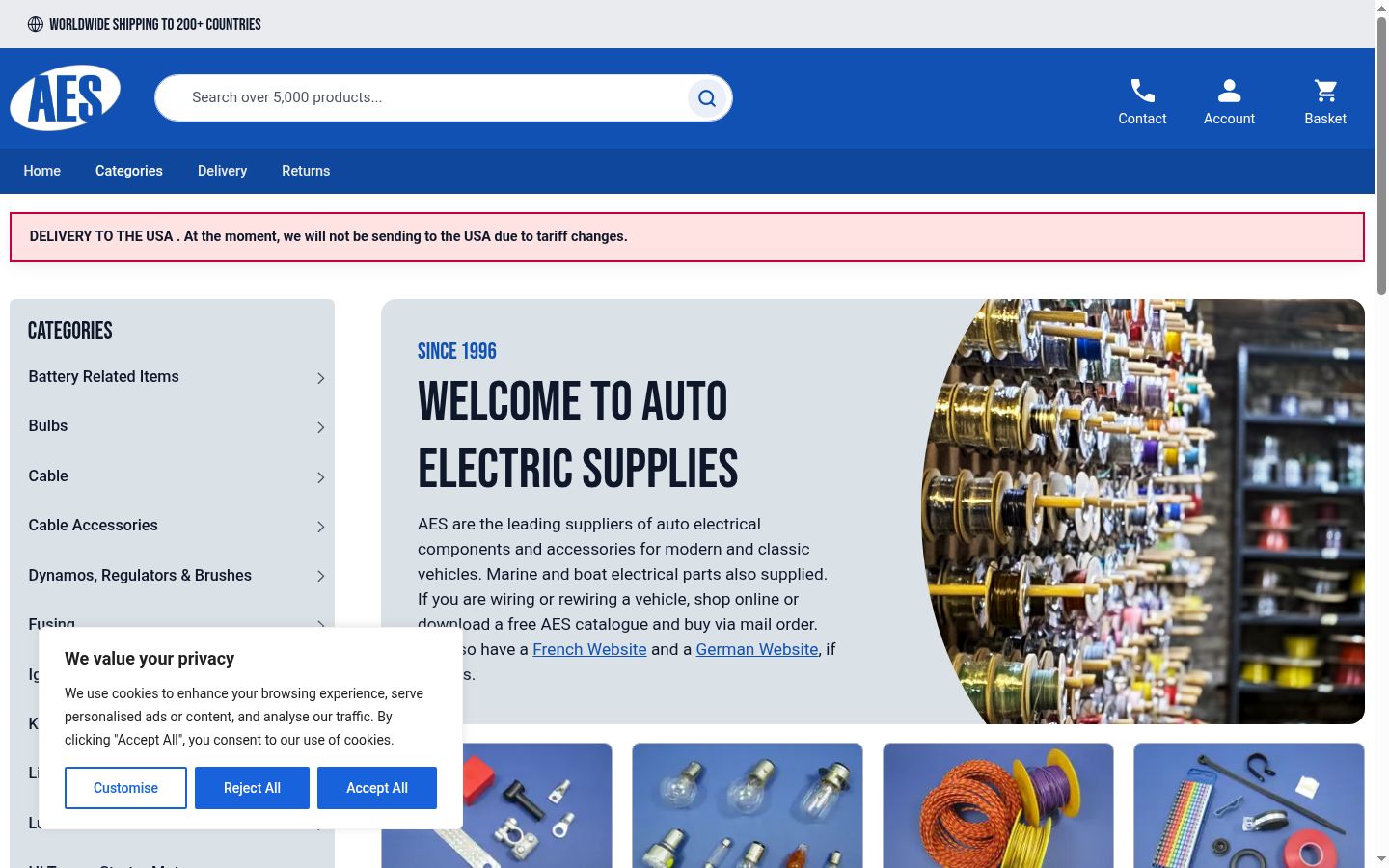The width and height of the screenshot is (1389, 868).
Task: Open the Contact phone icon
Action: [x=1142, y=91]
